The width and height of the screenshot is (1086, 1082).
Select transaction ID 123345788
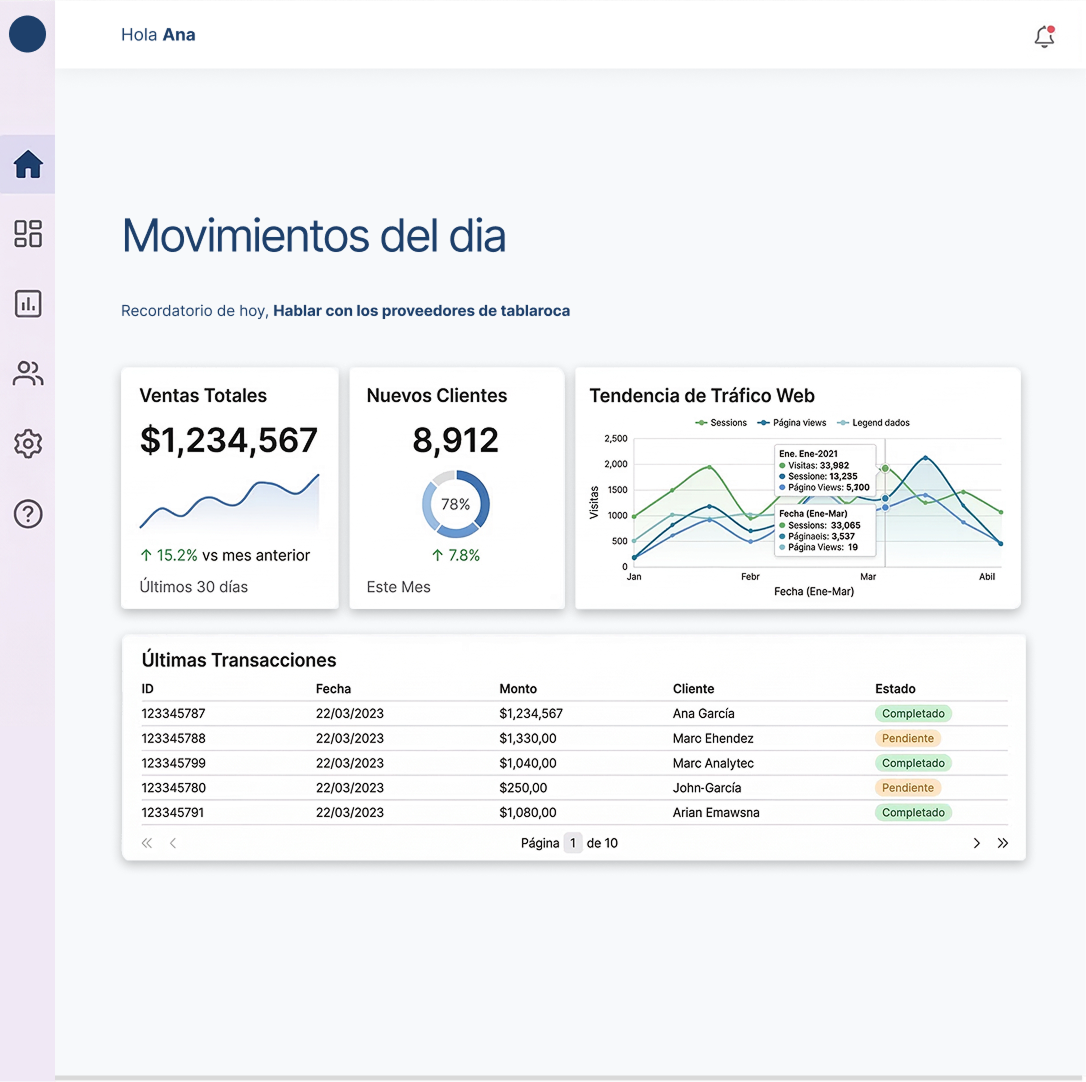[173, 738]
